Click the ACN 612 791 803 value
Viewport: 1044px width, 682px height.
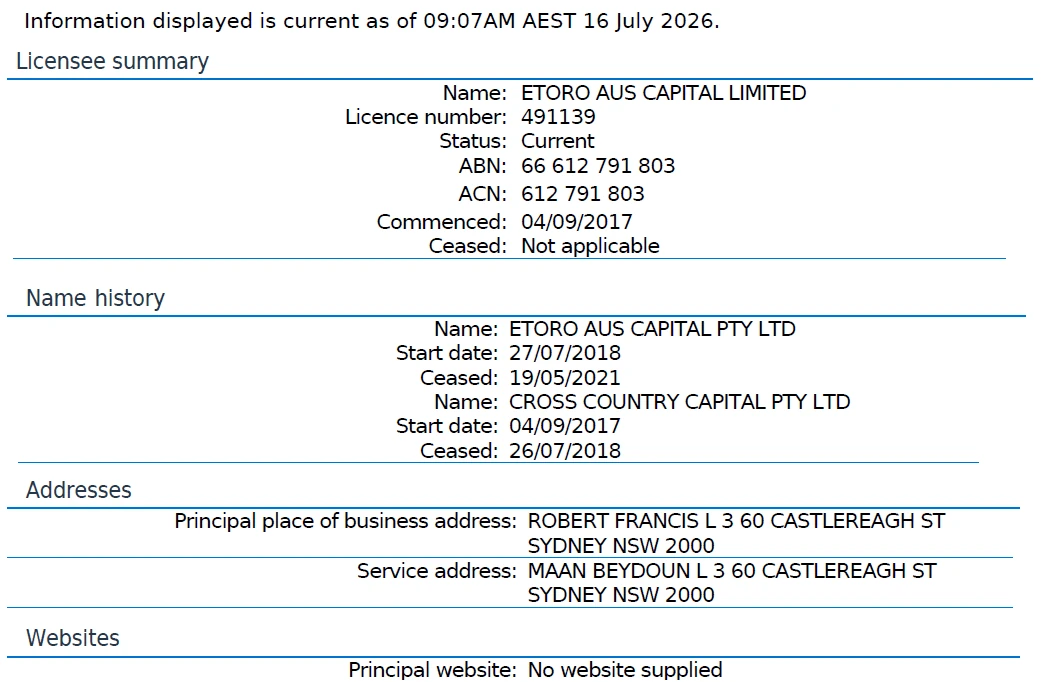(x=583, y=194)
